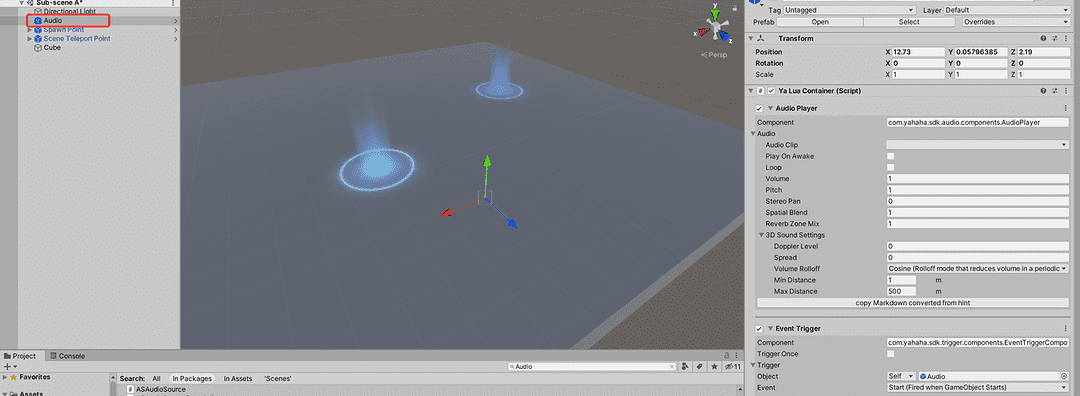
Task: Enable the Loop checkbox
Action: (x=891, y=167)
